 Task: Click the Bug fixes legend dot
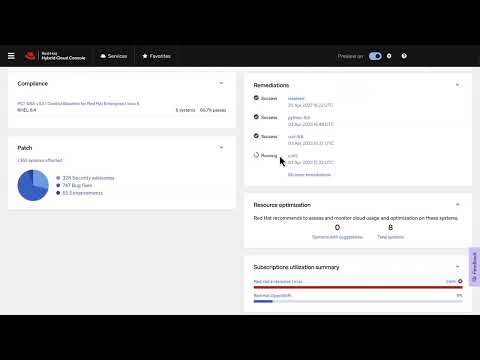(x=58, y=185)
